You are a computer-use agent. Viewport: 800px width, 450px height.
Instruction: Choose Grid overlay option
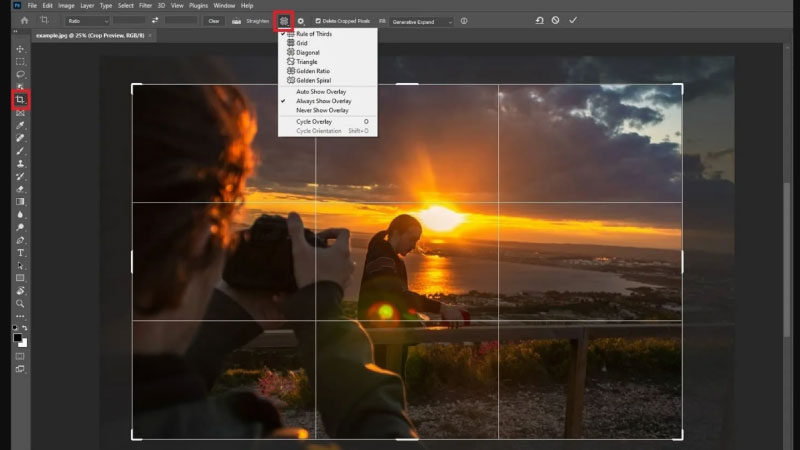(x=328, y=43)
